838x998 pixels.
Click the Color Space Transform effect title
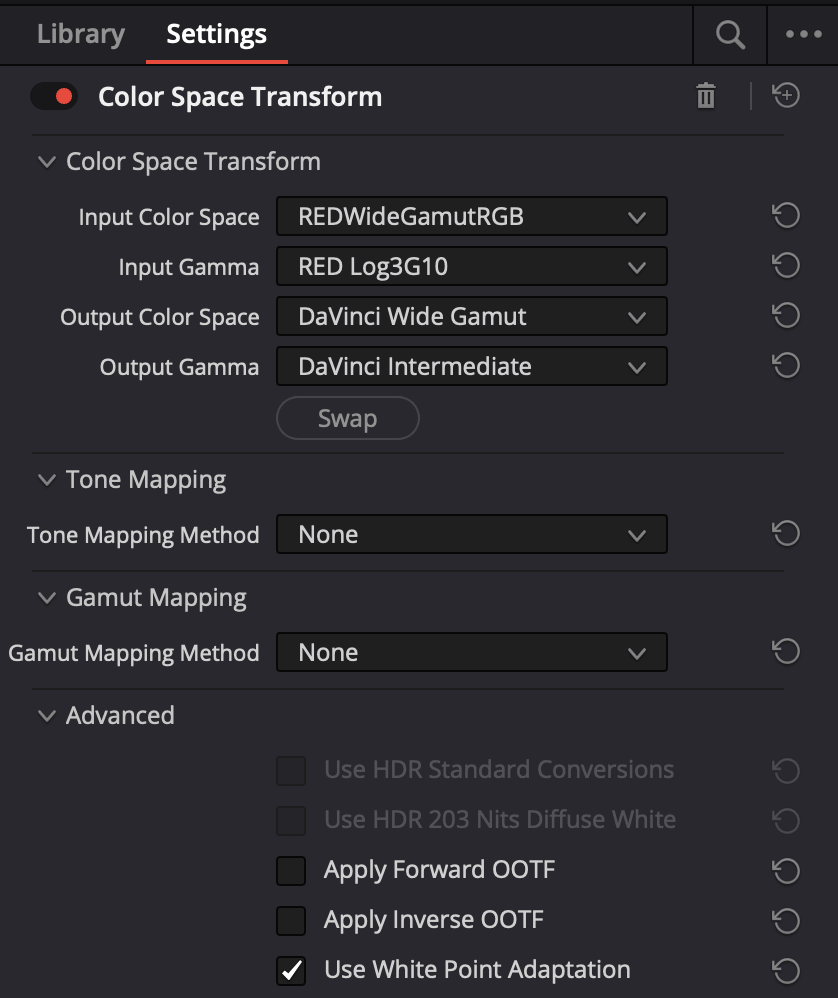240,97
